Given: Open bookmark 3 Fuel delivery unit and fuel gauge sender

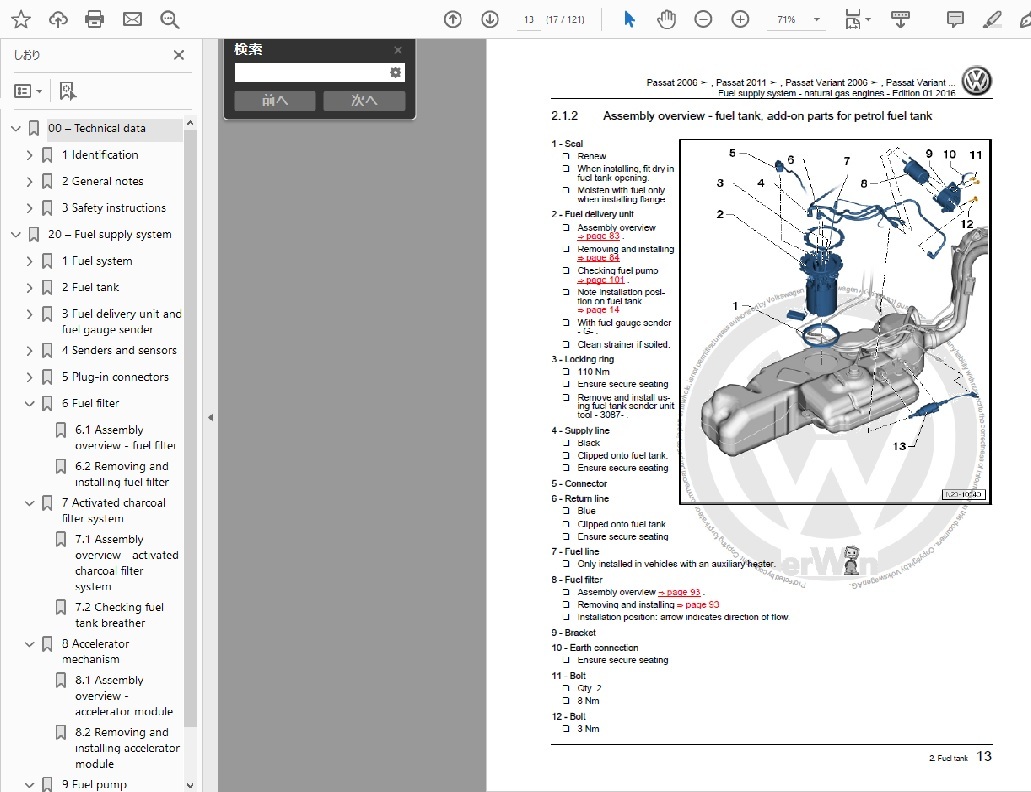Looking at the screenshot, I should click(x=122, y=321).
